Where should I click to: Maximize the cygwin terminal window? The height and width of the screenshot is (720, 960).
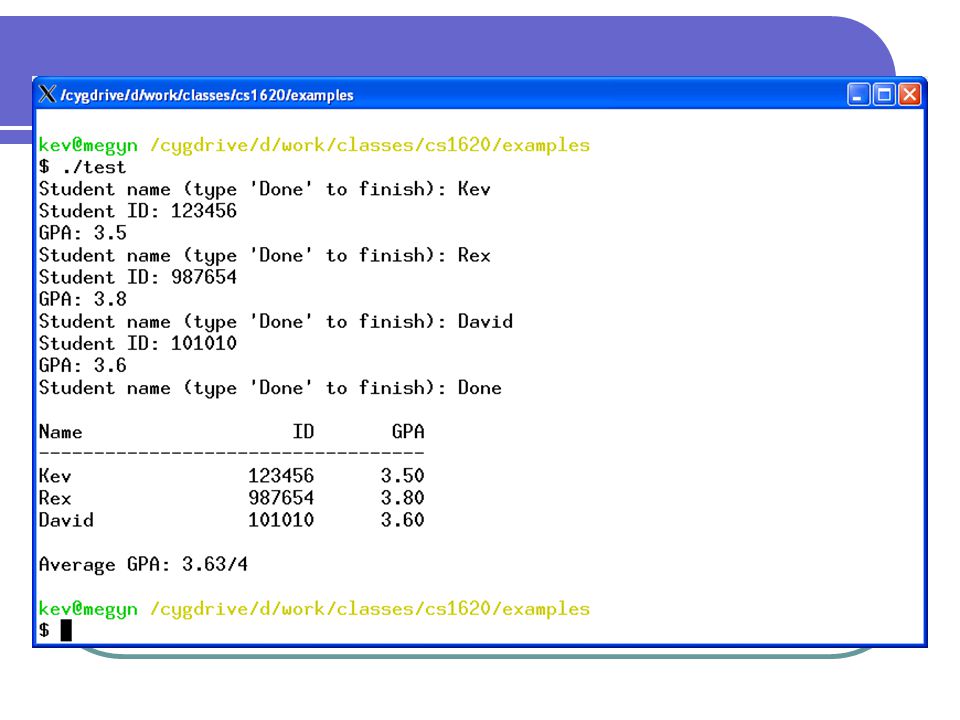pos(883,95)
